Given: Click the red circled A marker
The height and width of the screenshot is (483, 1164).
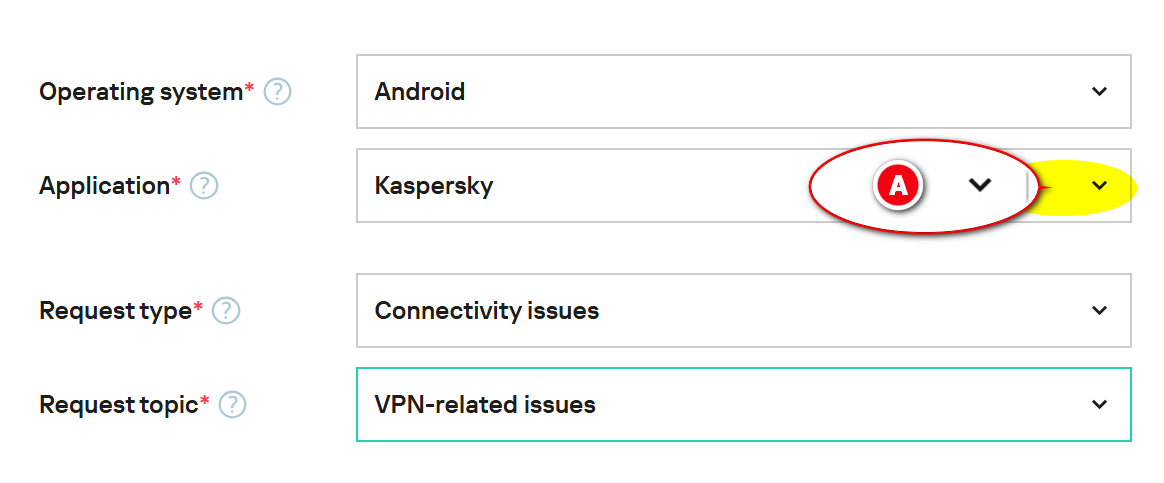Looking at the screenshot, I should tap(897, 186).
